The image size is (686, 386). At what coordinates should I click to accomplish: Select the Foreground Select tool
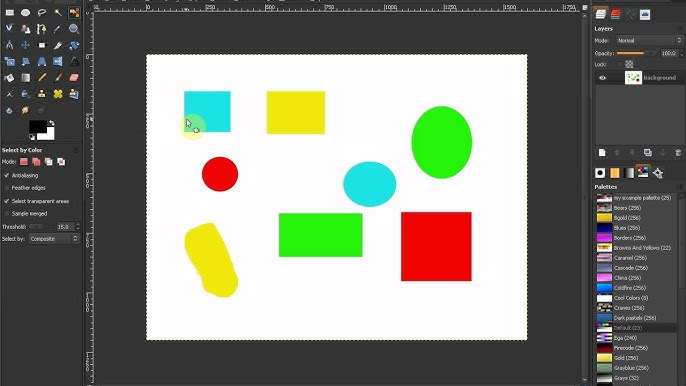point(26,29)
